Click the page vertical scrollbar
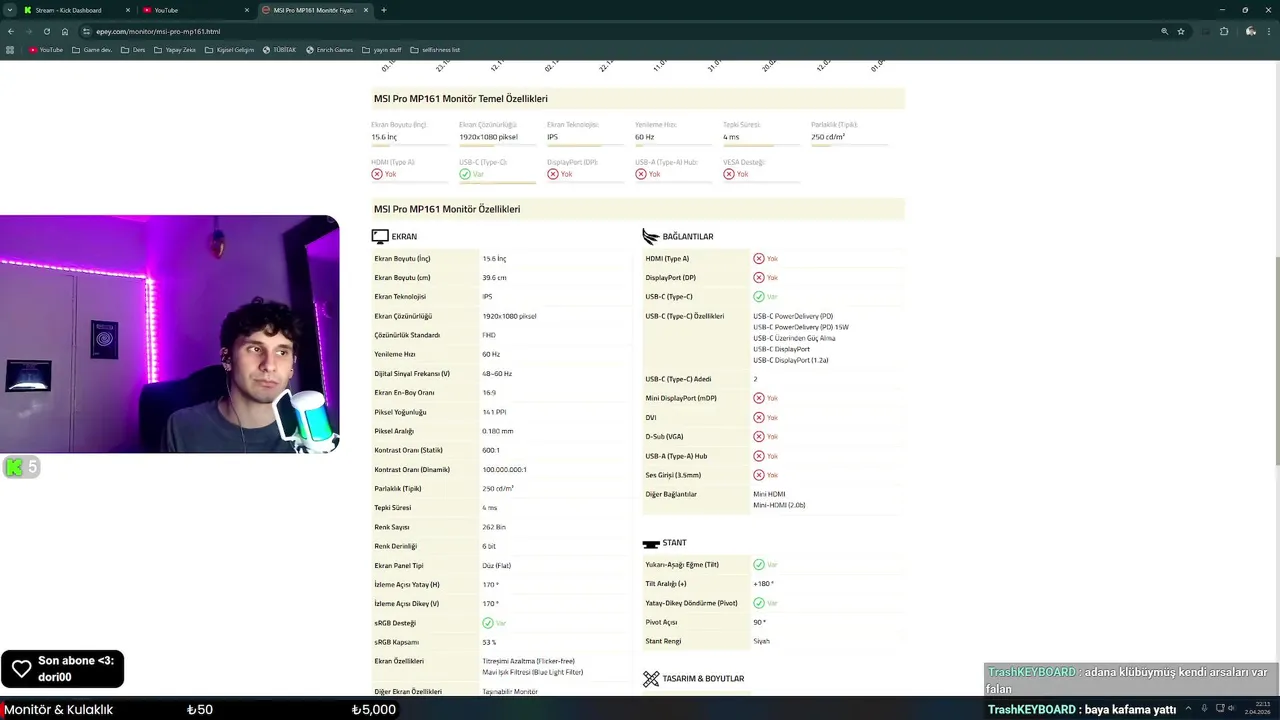Viewport: 1280px width, 720px height. (1276, 360)
